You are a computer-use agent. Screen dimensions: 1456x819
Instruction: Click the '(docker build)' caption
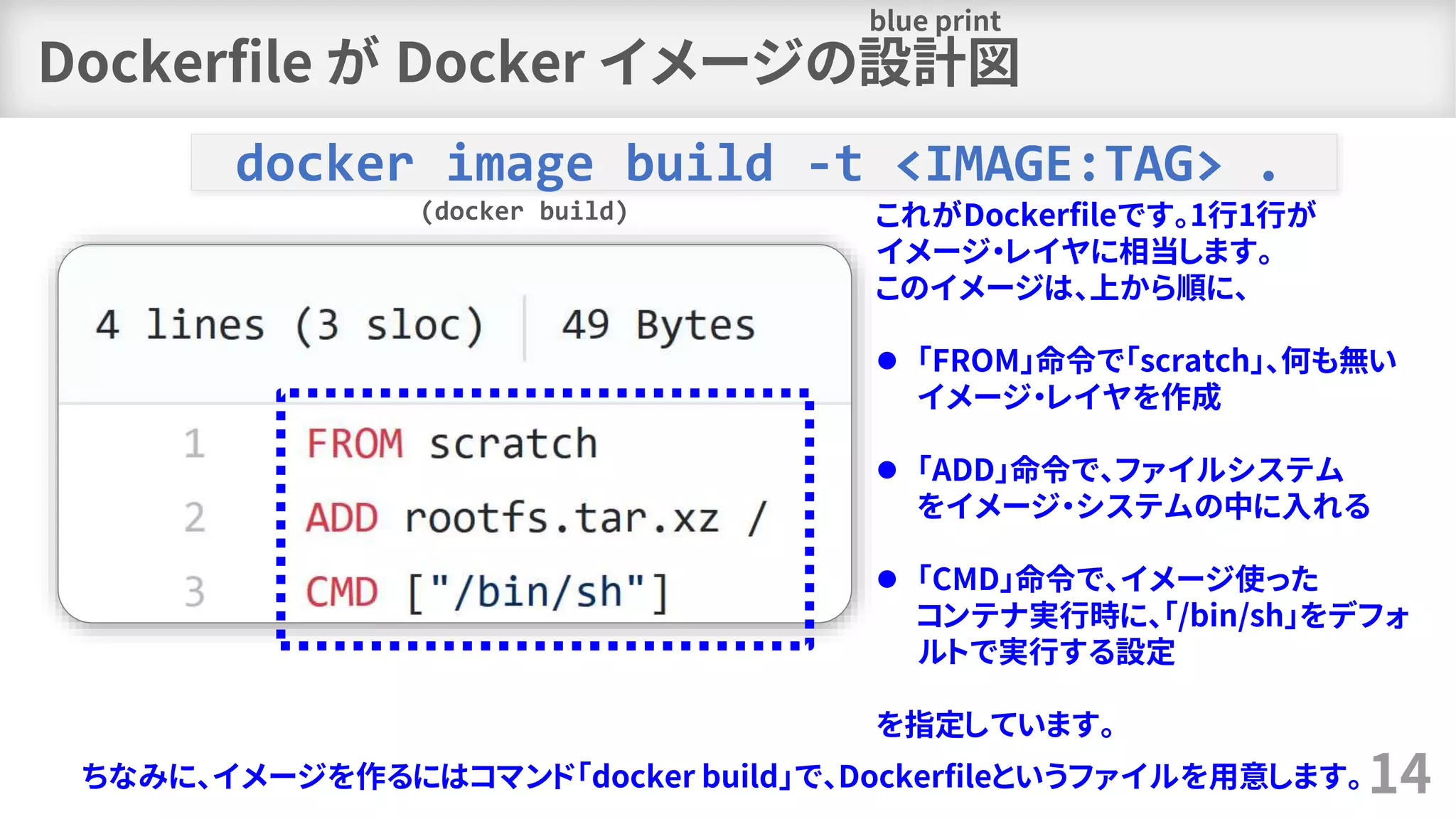(525, 211)
